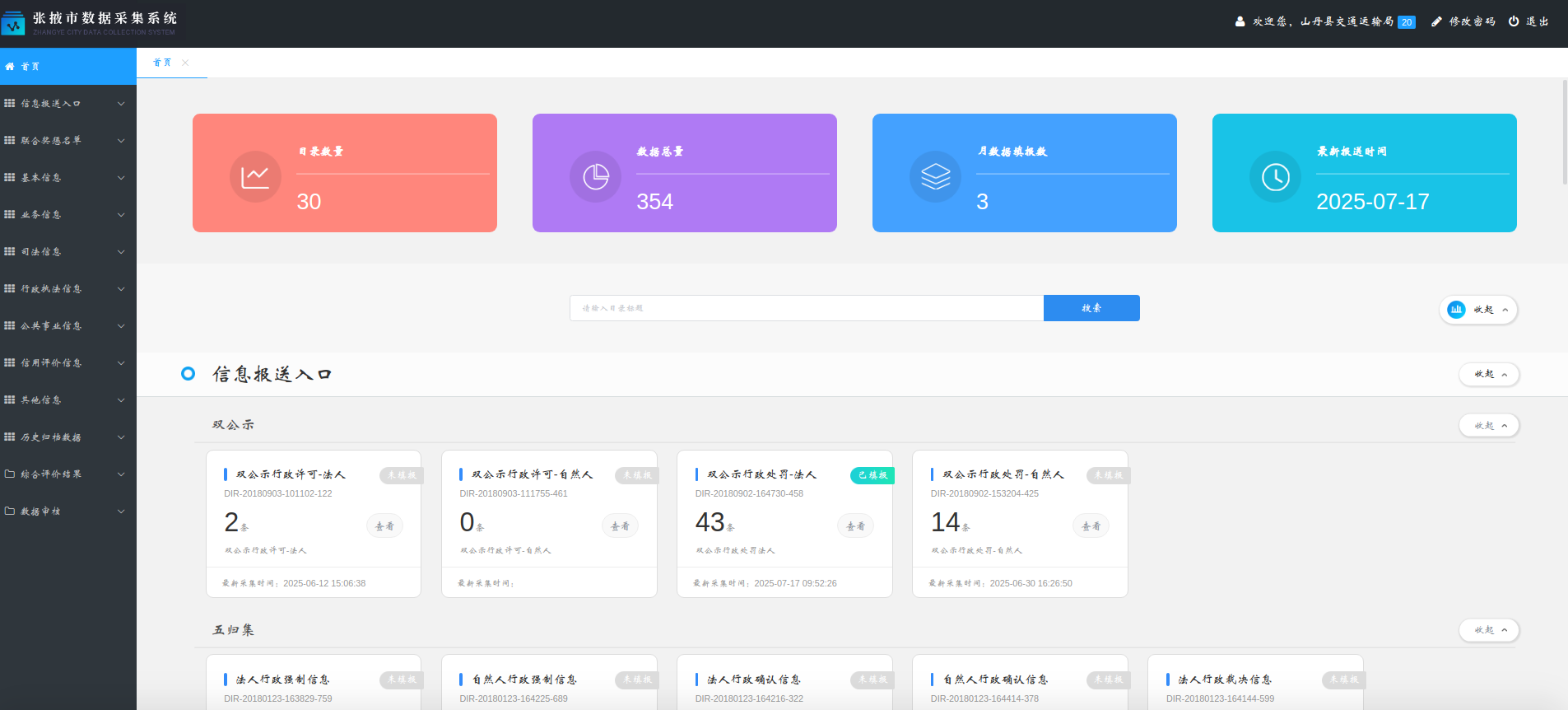Click the user avatar icon in the header
The width and height of the screenshot is (1568, 710).
pyautogui.click(x=1240, y=21)
